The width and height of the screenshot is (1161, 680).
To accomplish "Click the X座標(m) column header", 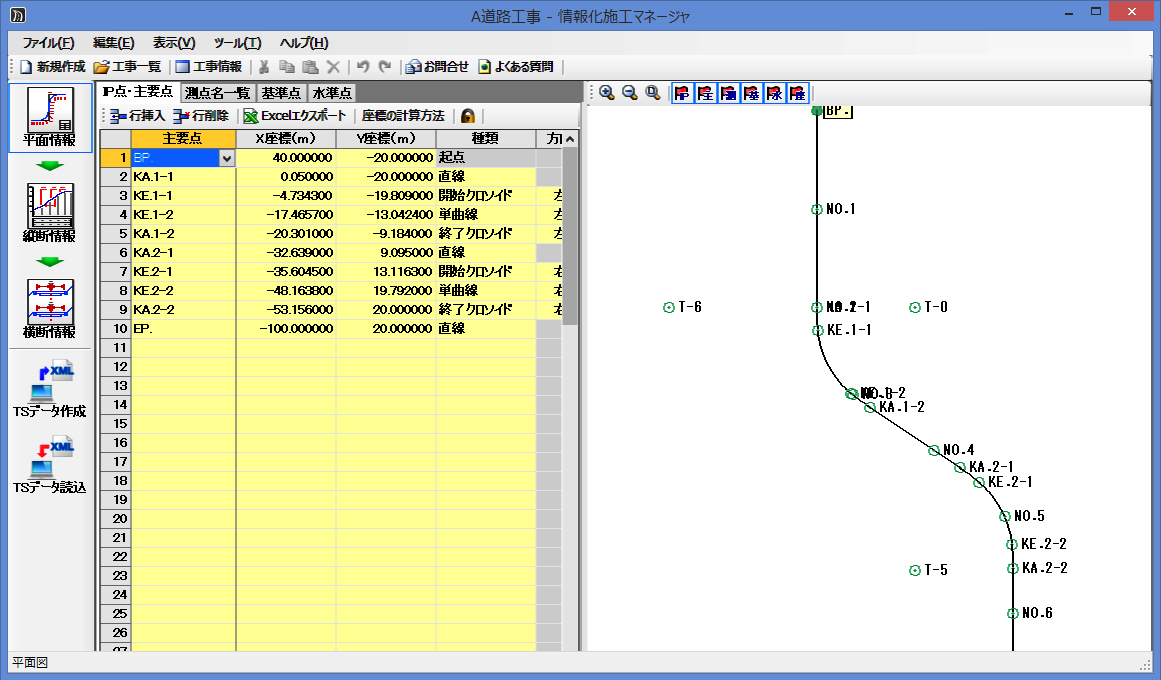I will tap(286, 139).
